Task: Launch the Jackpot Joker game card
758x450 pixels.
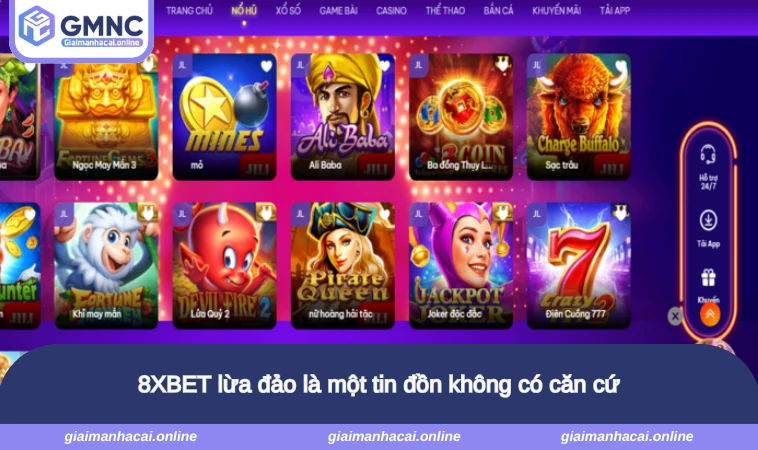Action: tap(461, 265)
